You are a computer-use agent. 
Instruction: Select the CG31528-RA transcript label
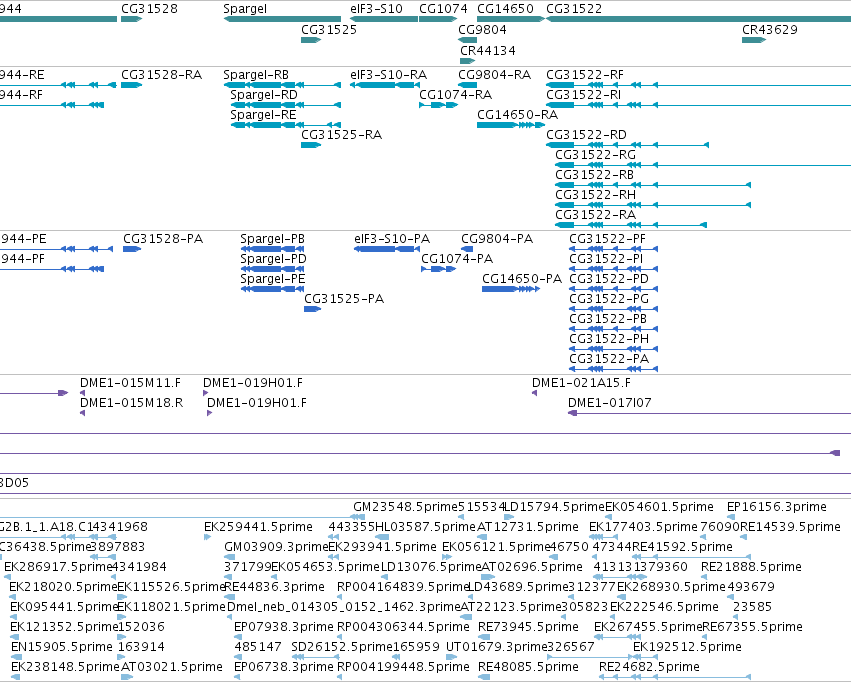coord(161,74)
